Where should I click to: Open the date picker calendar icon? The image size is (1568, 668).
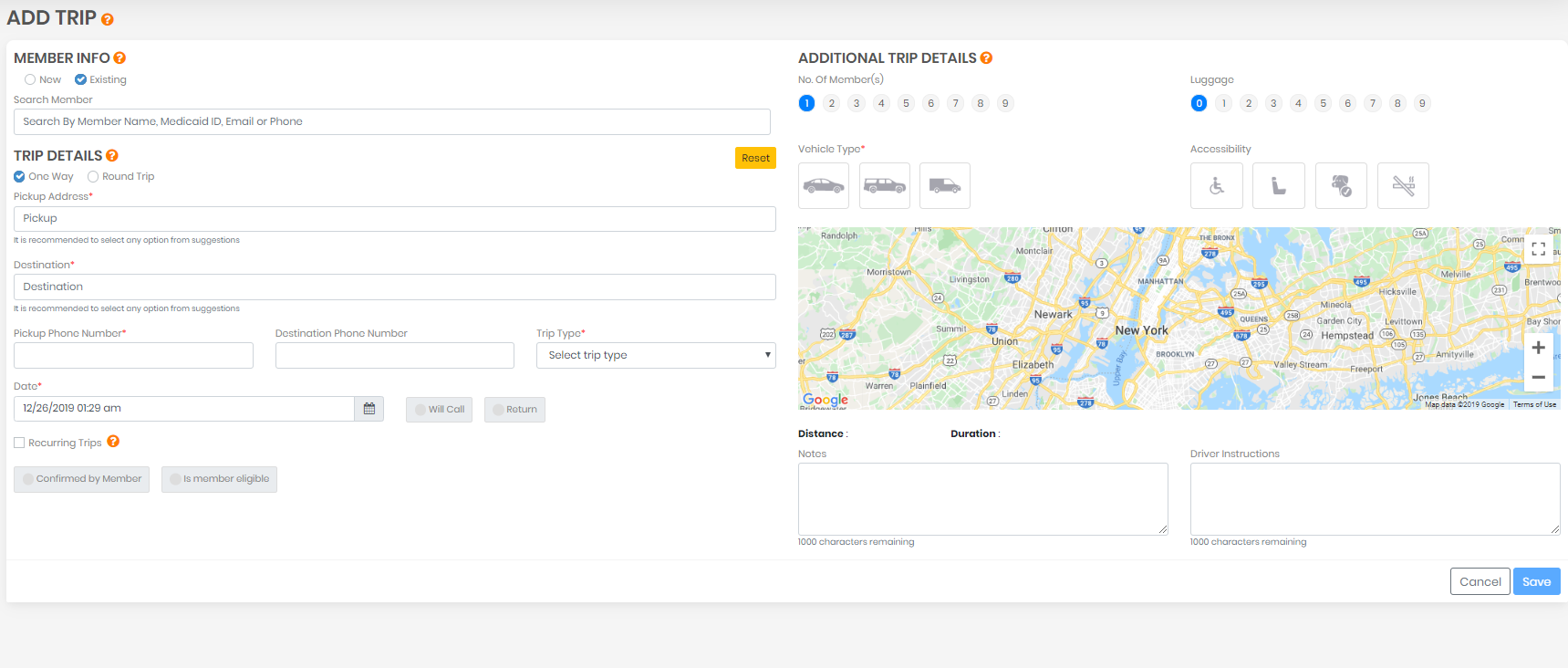coord(369,409)
